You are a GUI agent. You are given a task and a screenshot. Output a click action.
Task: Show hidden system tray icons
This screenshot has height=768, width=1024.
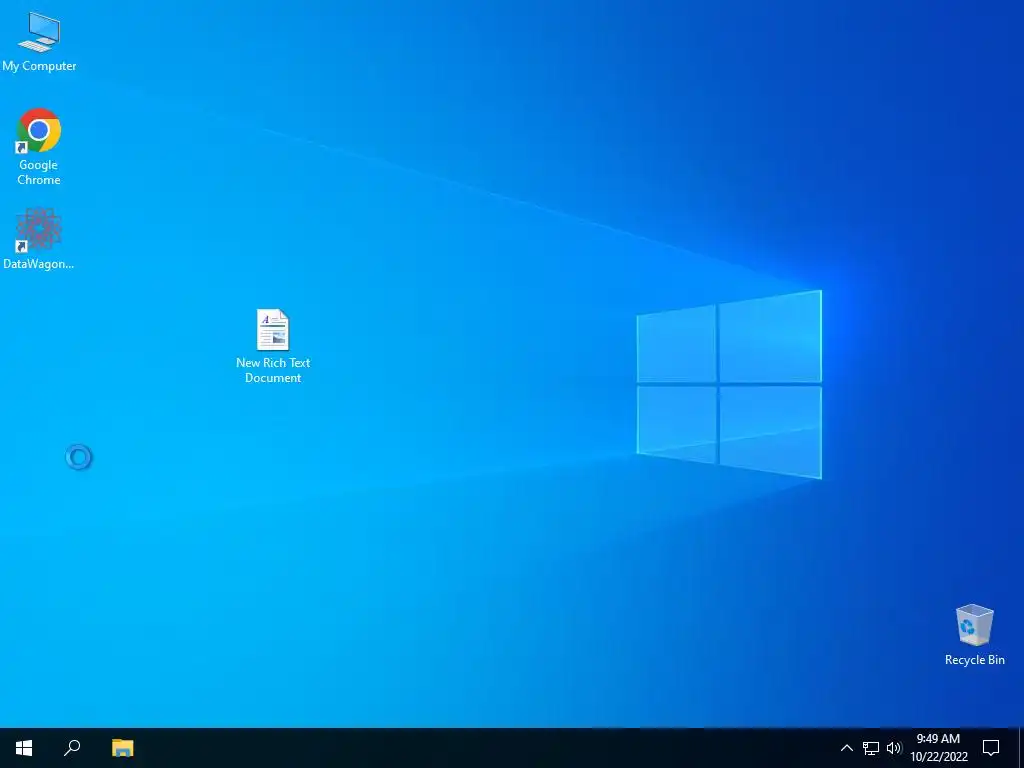[x=846, y=748]
